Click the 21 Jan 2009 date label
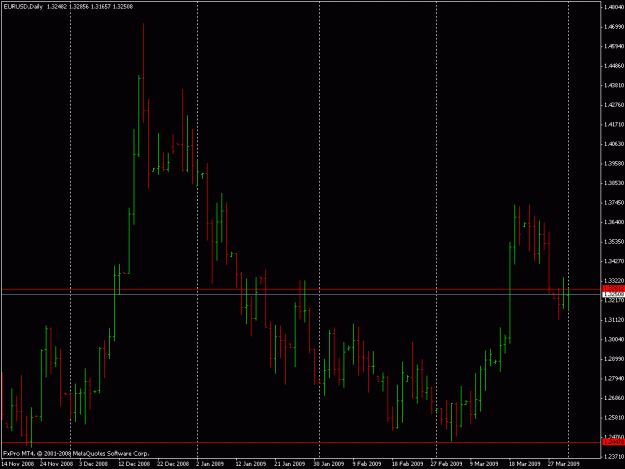625x469 pixels. [x=289, y=464]
